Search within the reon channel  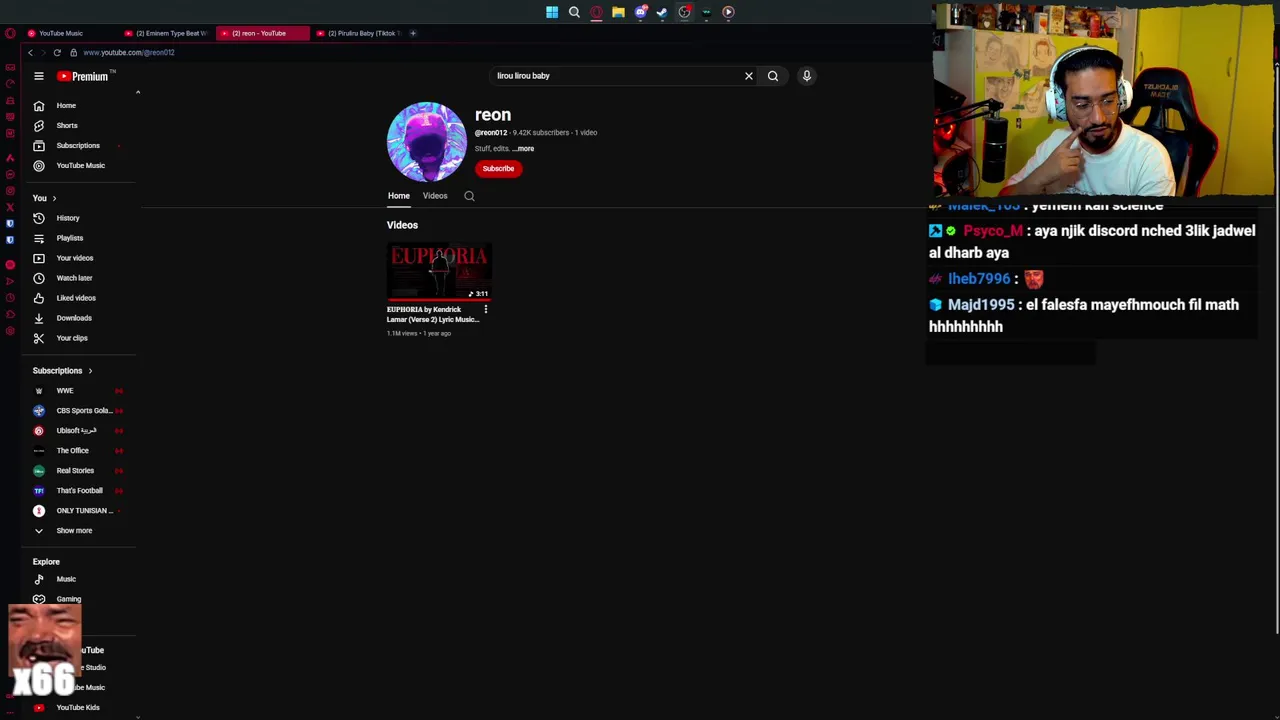click(x=469, y=196)
